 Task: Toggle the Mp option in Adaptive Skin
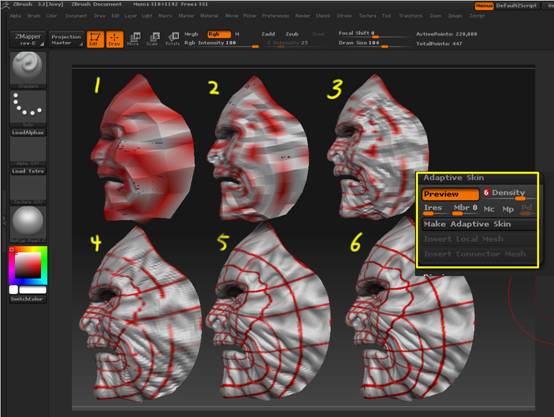tap(508, 209)
